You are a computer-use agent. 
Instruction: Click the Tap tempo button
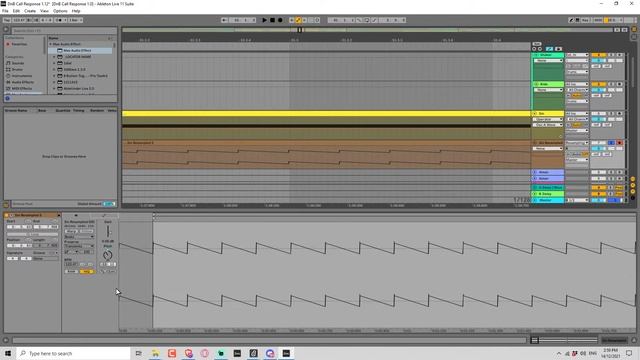click(7, 20)
